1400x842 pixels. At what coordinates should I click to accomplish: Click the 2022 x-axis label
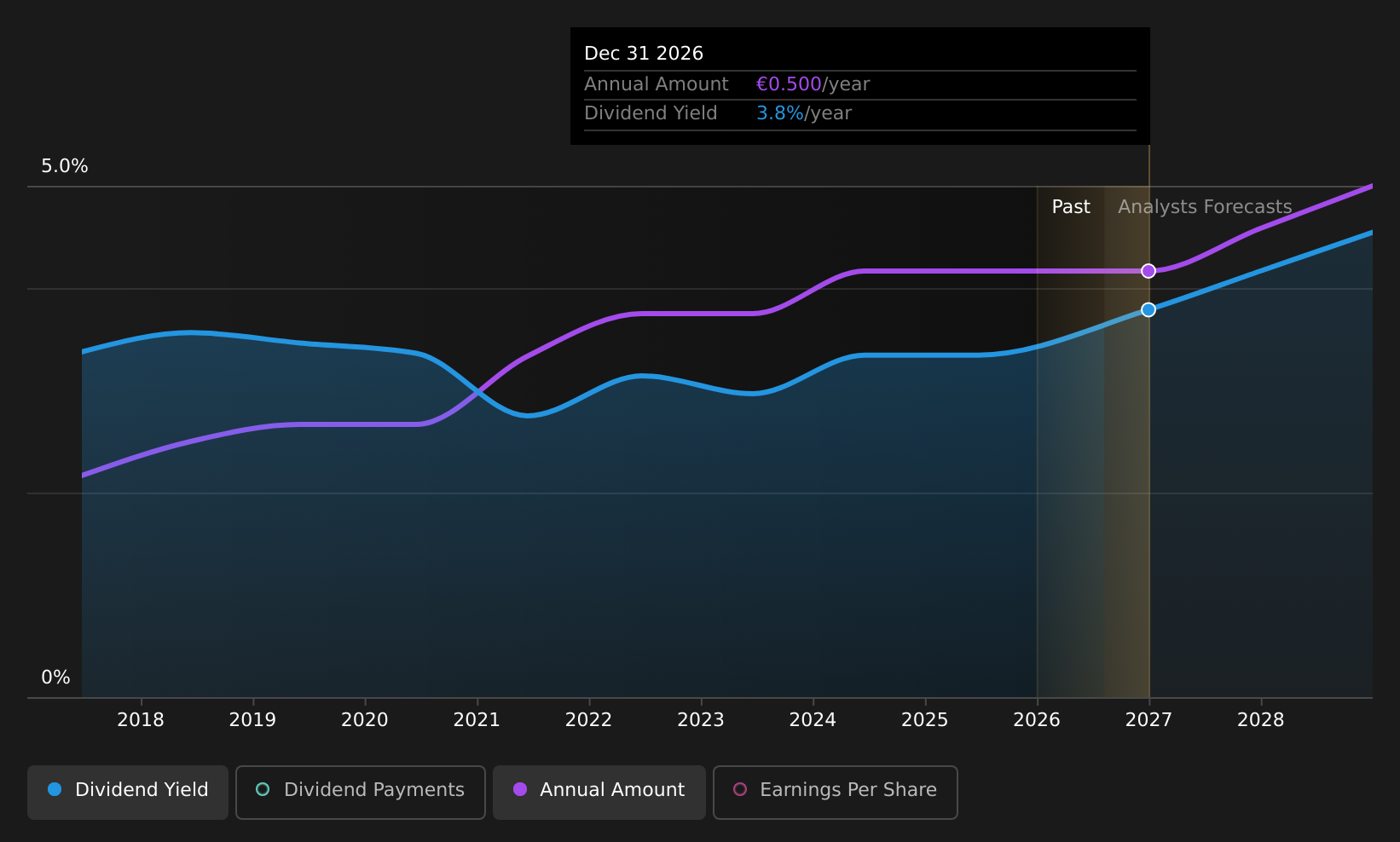click(x=589, y=720)
